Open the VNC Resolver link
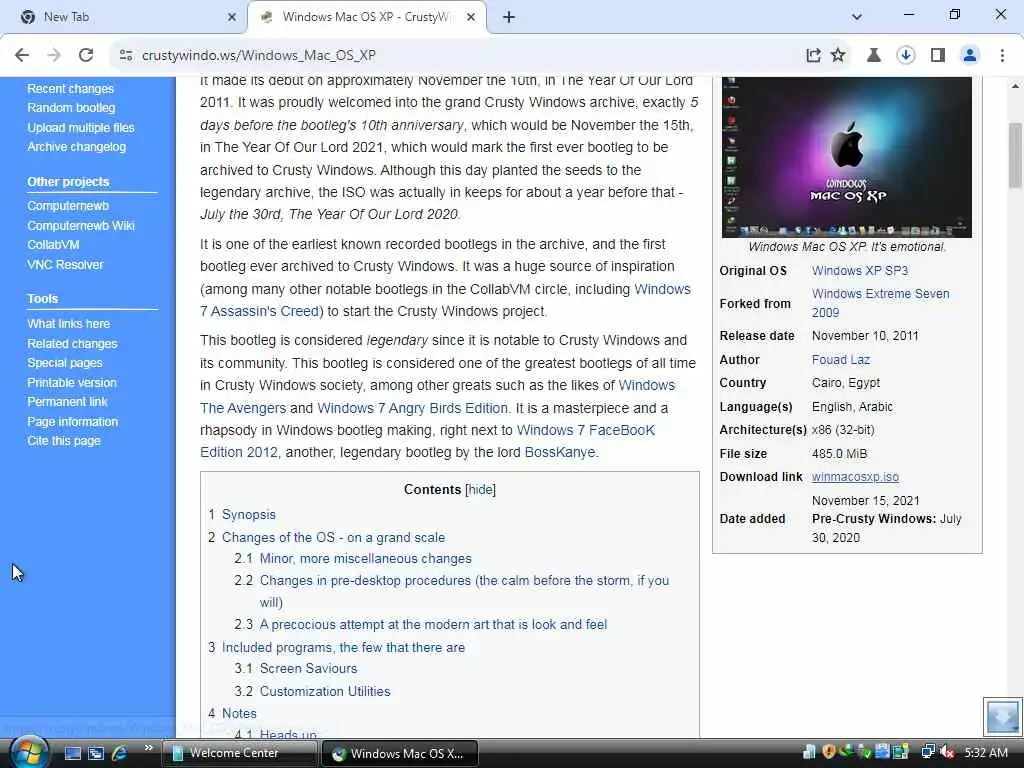 65,264
